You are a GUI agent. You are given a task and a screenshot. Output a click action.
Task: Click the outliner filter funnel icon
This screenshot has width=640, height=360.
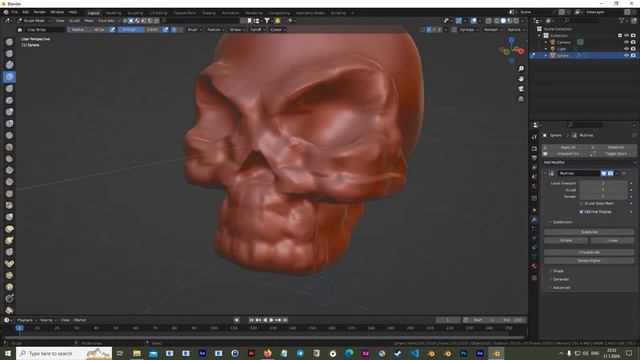(622, 20)
